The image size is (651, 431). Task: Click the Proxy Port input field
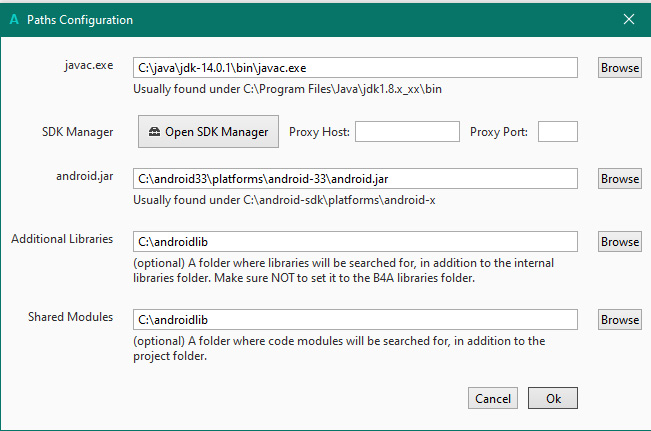tap(558, 132)
